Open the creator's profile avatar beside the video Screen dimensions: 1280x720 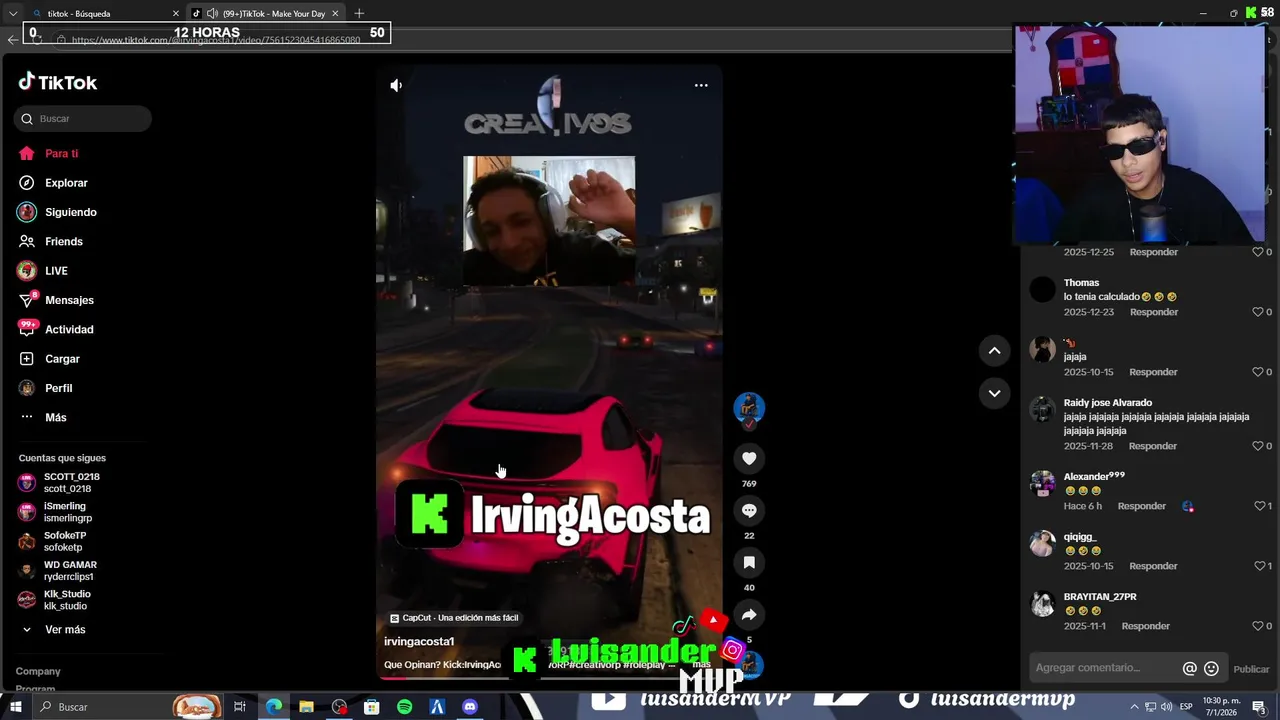749,408
